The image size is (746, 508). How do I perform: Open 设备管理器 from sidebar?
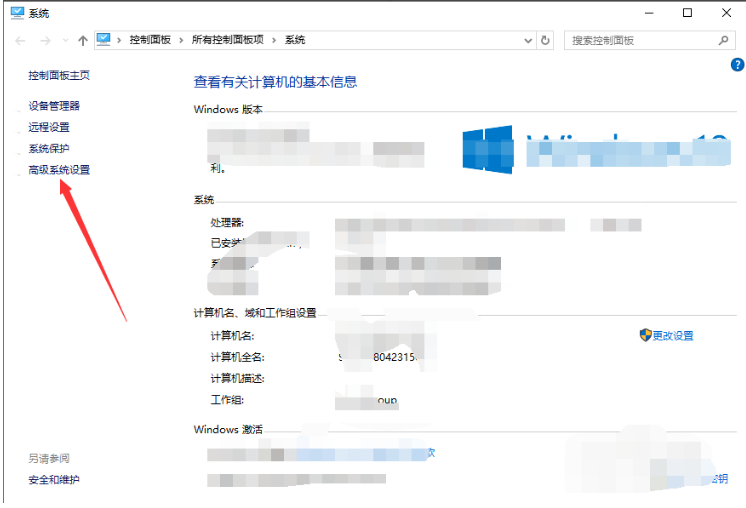(x=54, y=106)
